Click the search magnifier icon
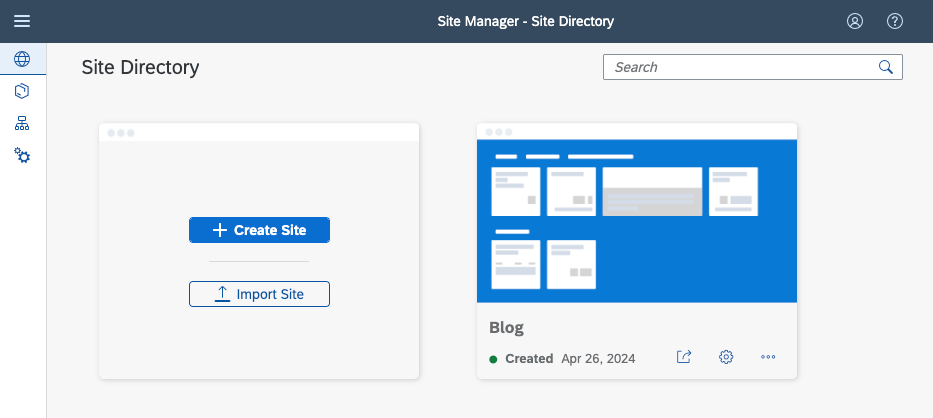Image resolution: width=933 pixels, height=418 pixels. click(886, 67)
